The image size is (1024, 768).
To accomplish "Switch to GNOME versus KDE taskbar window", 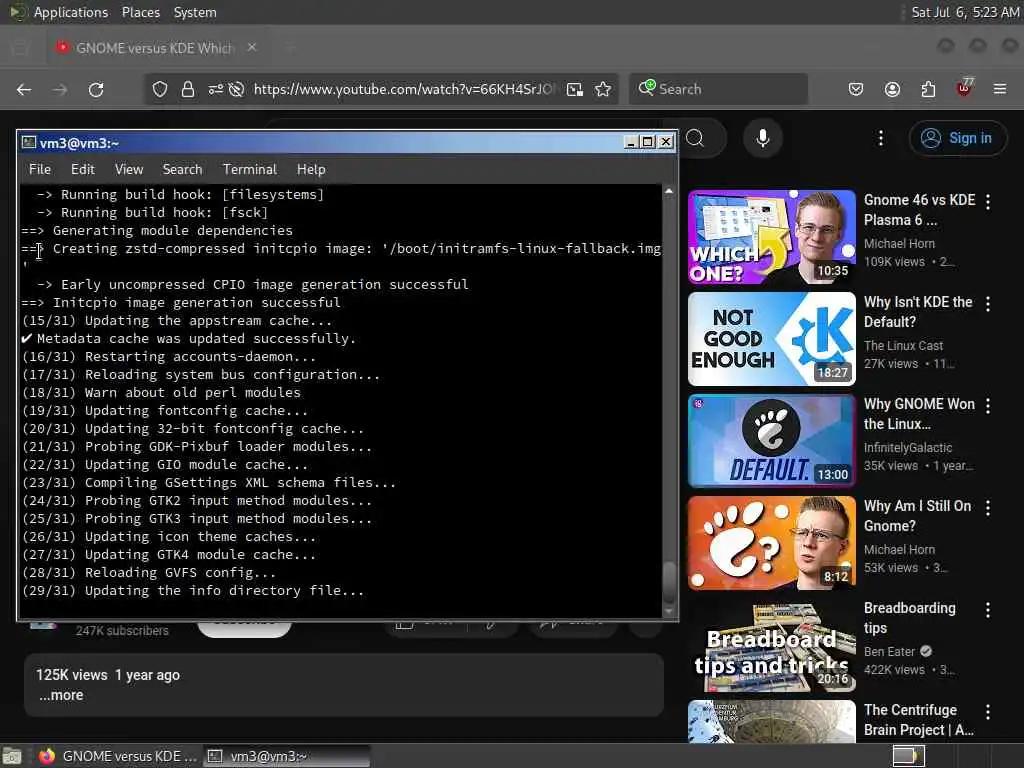I will pos(118,756).
